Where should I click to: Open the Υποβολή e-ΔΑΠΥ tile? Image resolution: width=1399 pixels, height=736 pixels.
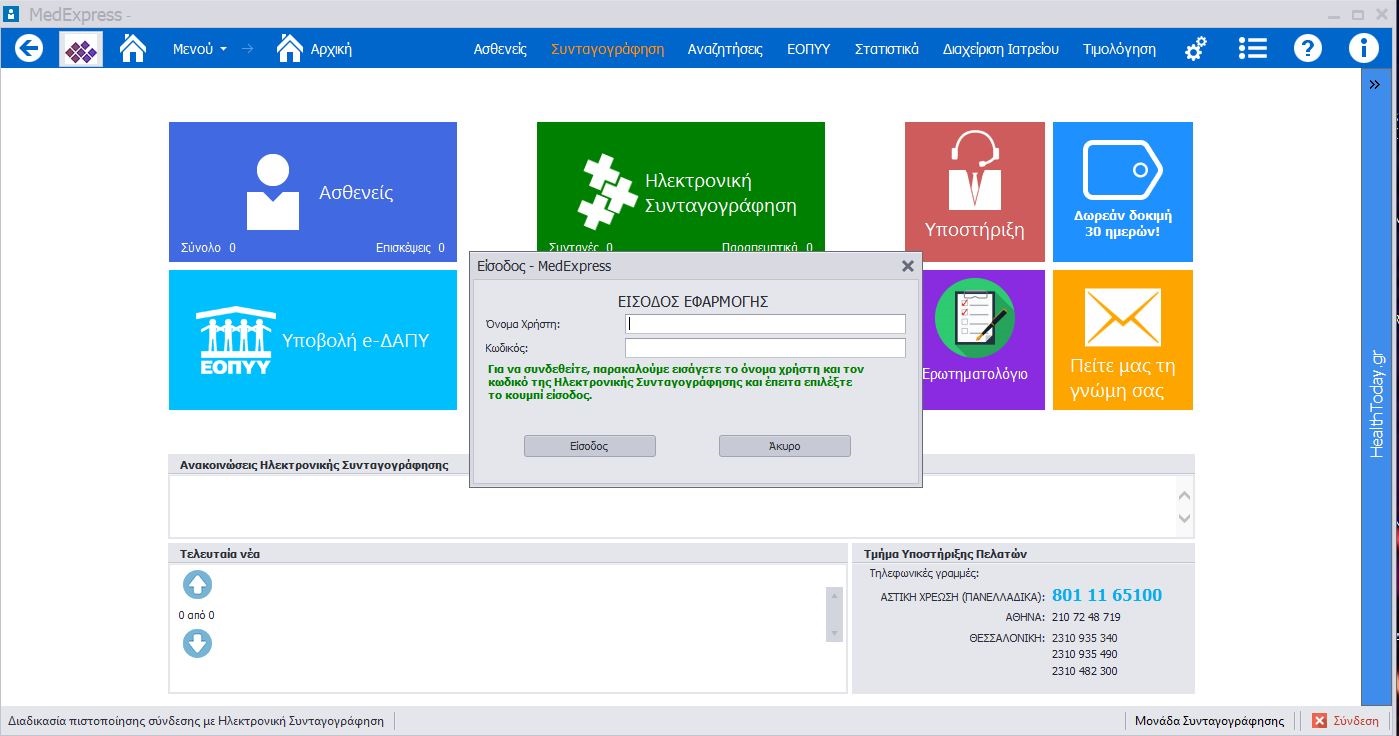coord(313,340)
